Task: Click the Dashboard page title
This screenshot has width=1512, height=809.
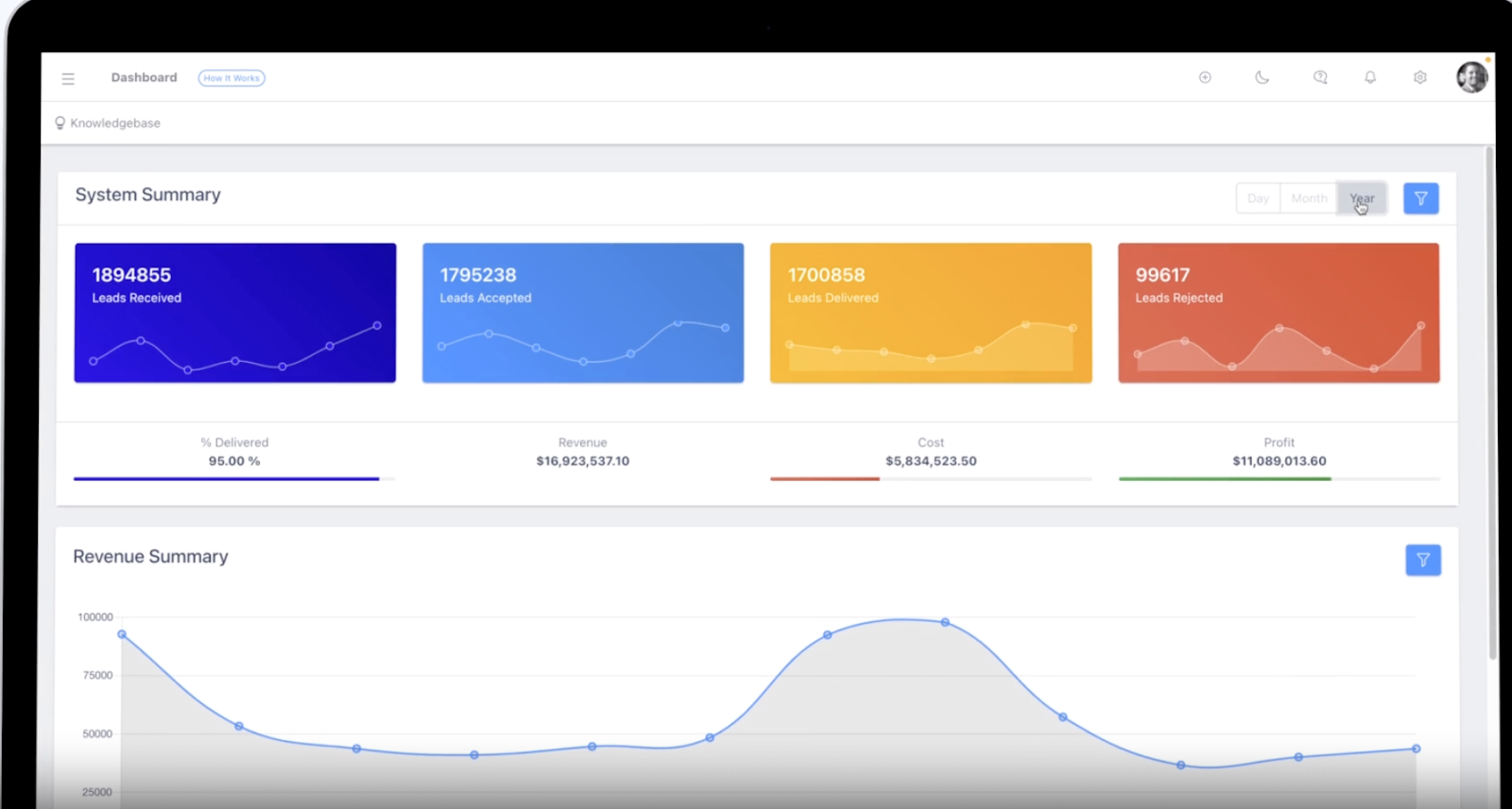Action: point(144,77)
